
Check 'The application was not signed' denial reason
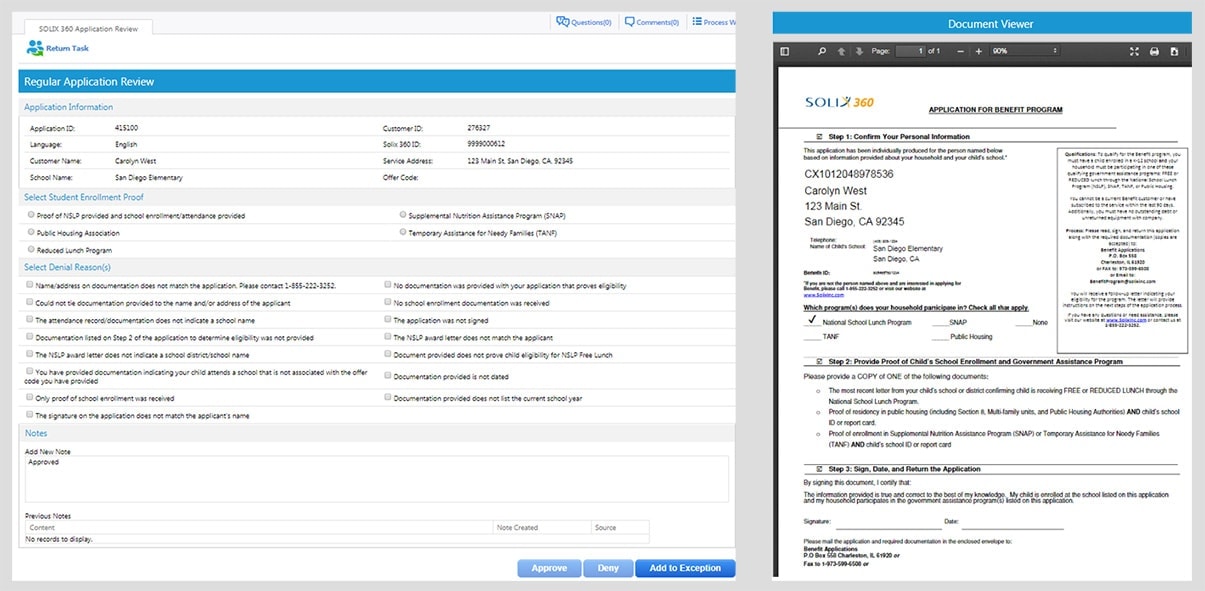387,320
